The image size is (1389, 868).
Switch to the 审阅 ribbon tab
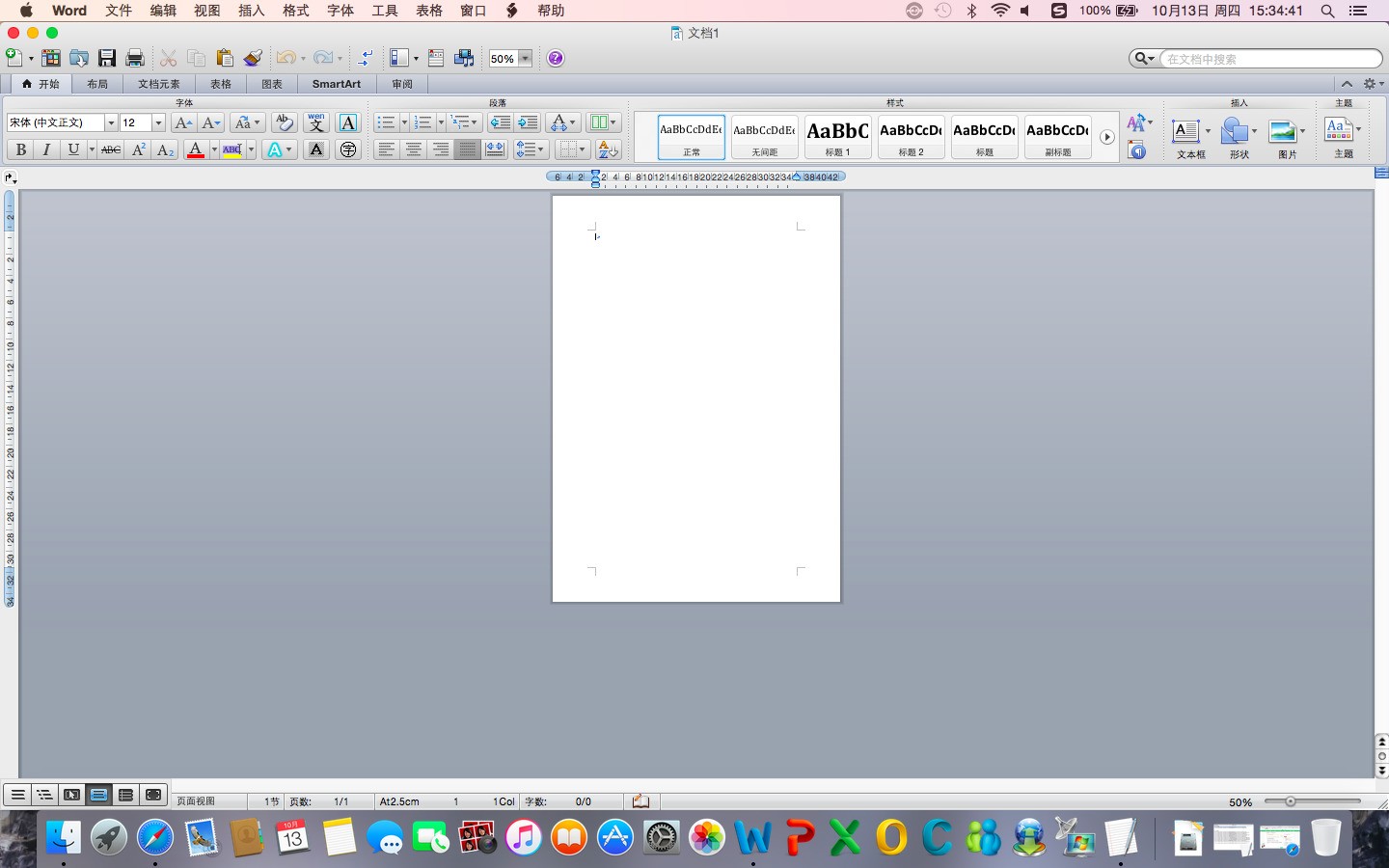click(x=402, y=84)
